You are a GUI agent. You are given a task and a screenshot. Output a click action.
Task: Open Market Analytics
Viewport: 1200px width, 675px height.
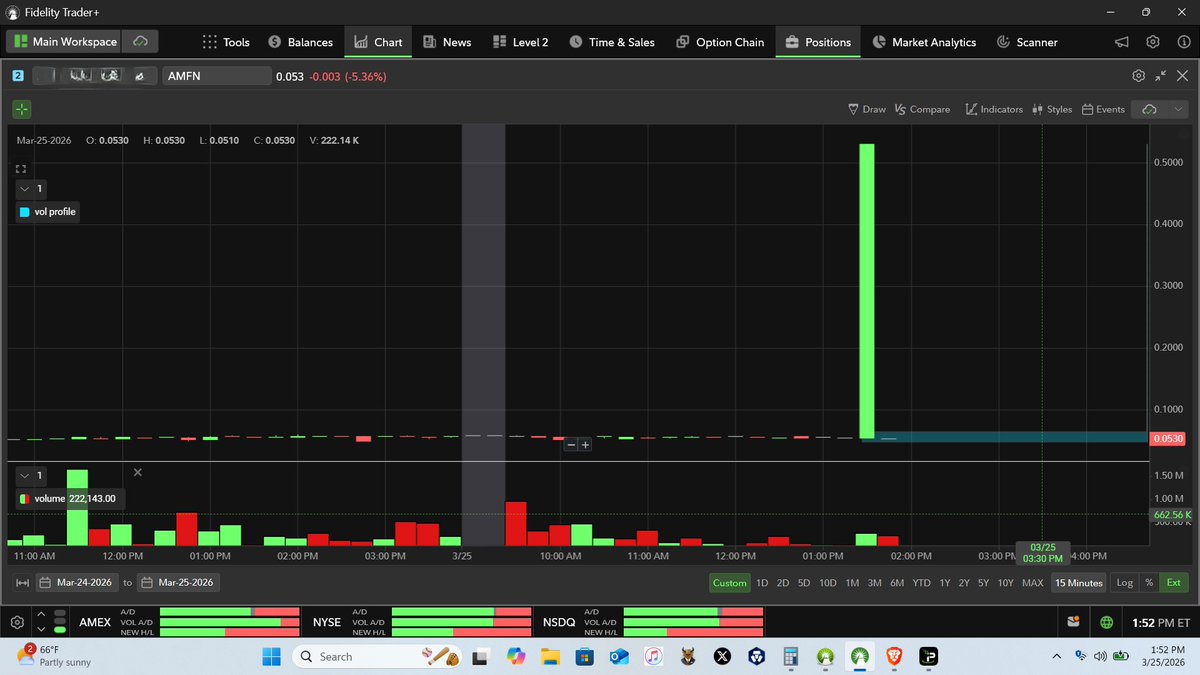click(x=924, y=42)
